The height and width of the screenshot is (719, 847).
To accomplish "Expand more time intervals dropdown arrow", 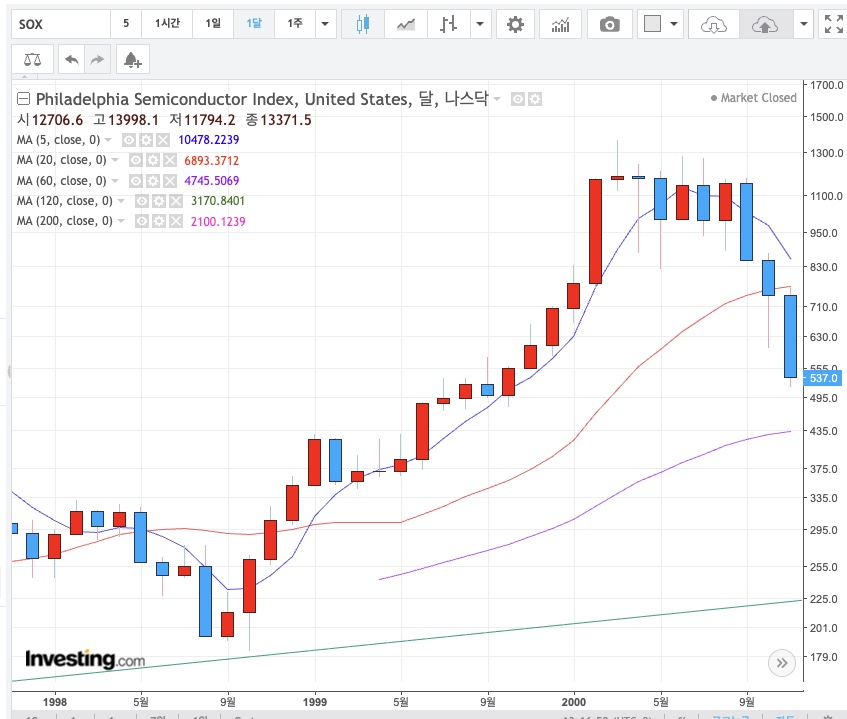I will point(325,24).
